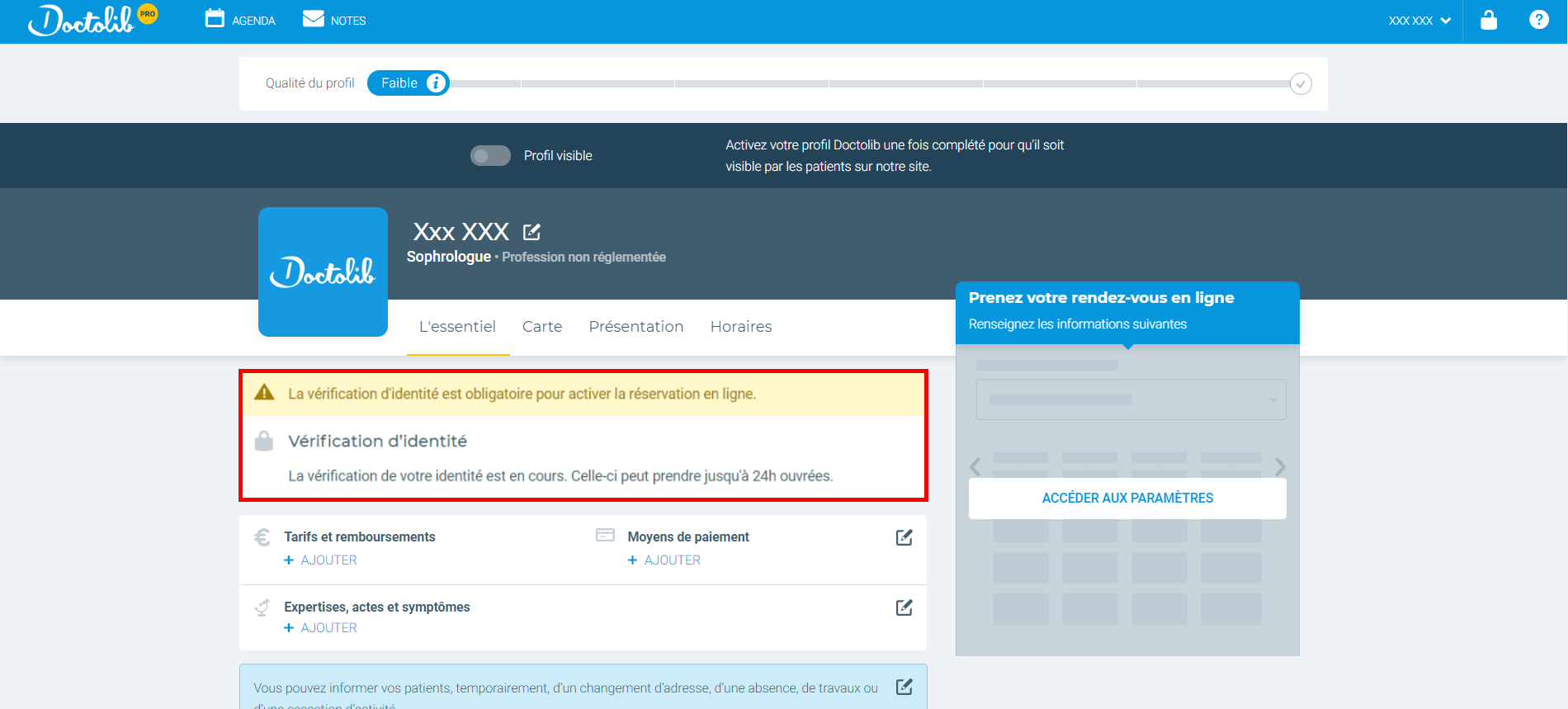Click the lock icon in header
This screenshot has width=1568, height=709.
coord(1489,20)
